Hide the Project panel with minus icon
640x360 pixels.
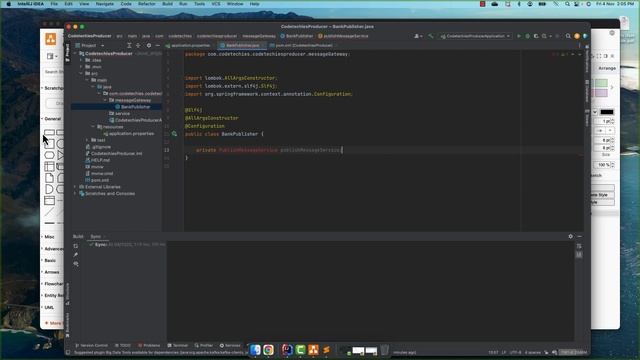[x=158, y=45]
